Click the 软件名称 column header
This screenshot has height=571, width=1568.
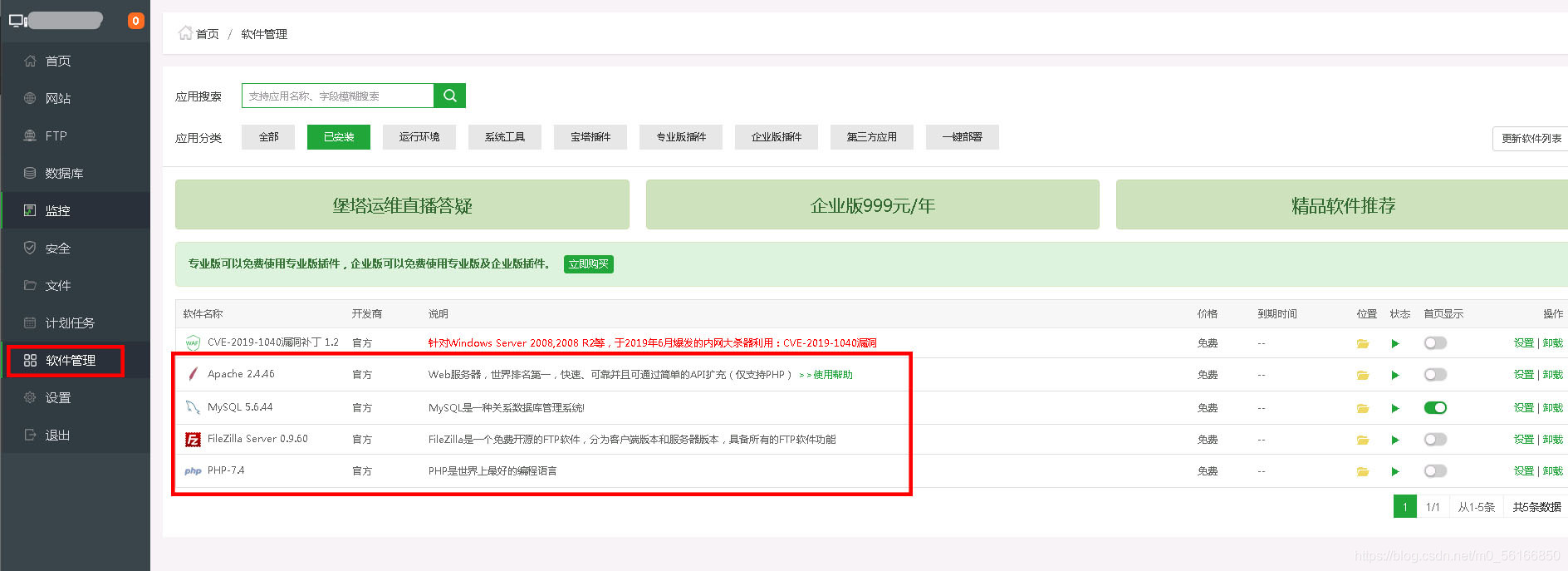coord(203,314)
